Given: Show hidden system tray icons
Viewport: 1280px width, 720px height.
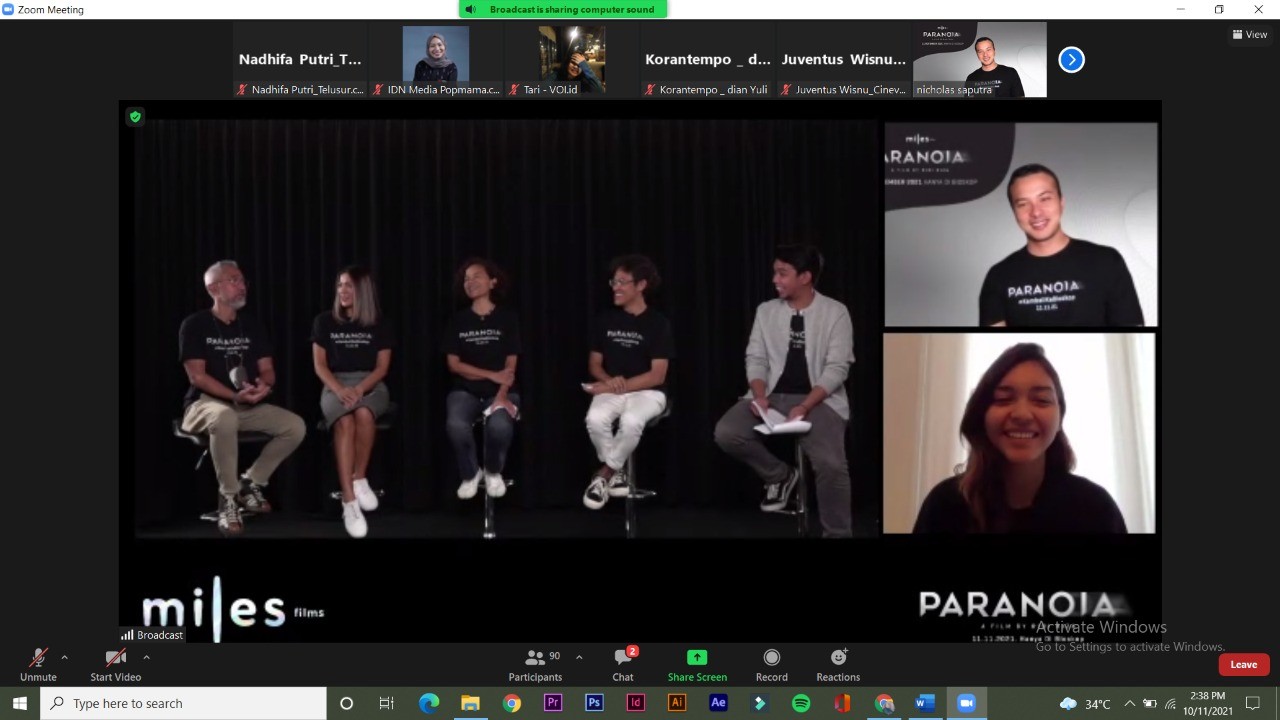Looking at the screenshot, I should [1130, 703].
